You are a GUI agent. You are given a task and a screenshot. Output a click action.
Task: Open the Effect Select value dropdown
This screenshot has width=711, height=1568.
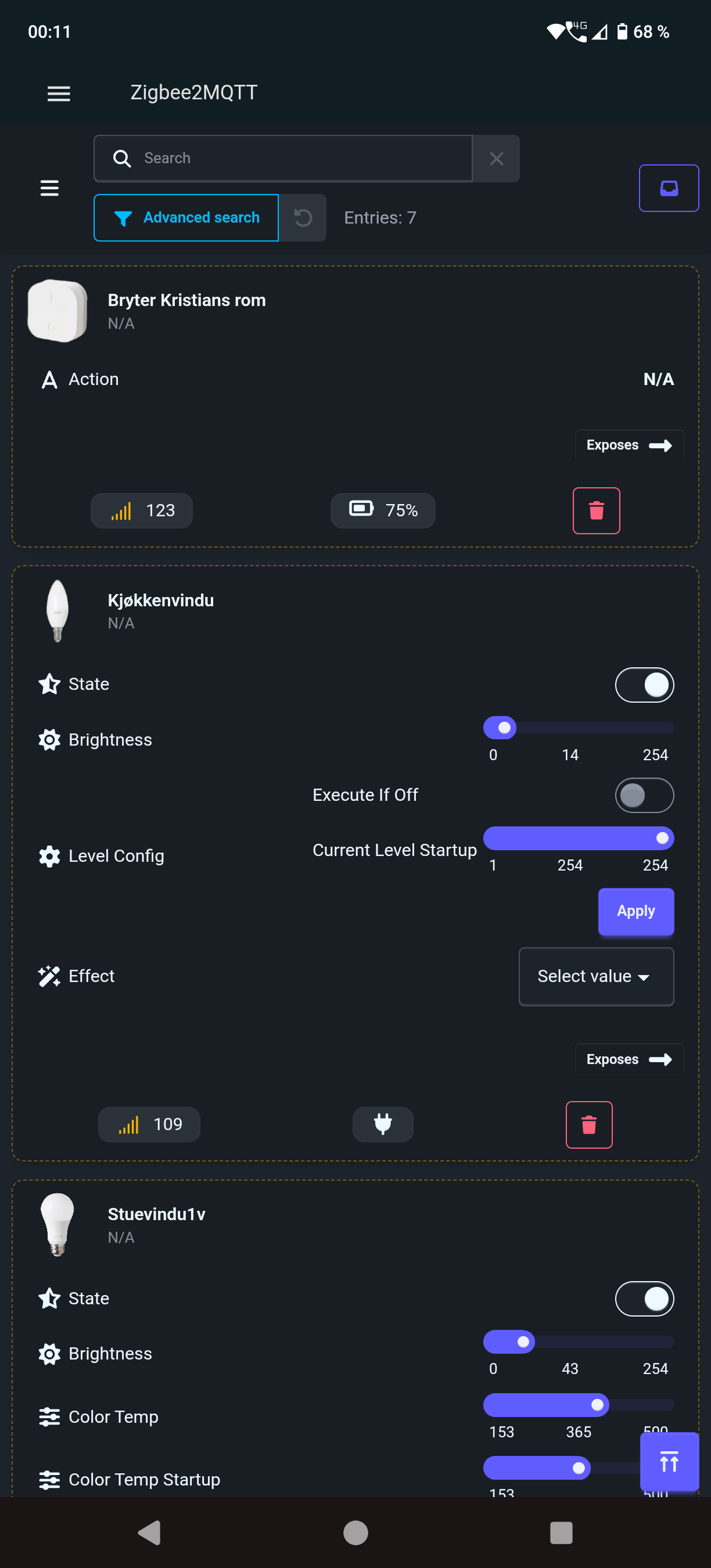pos(595,976)
